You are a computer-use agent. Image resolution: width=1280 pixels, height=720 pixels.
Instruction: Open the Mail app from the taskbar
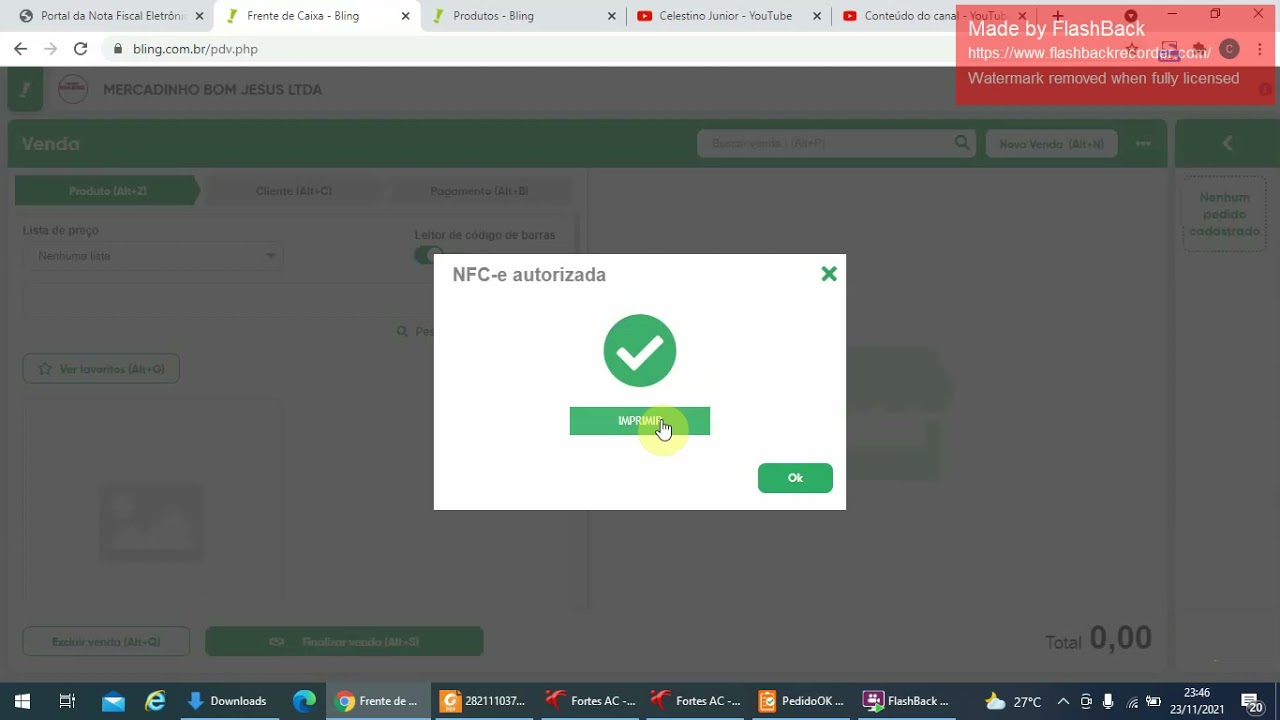[113, 701]
